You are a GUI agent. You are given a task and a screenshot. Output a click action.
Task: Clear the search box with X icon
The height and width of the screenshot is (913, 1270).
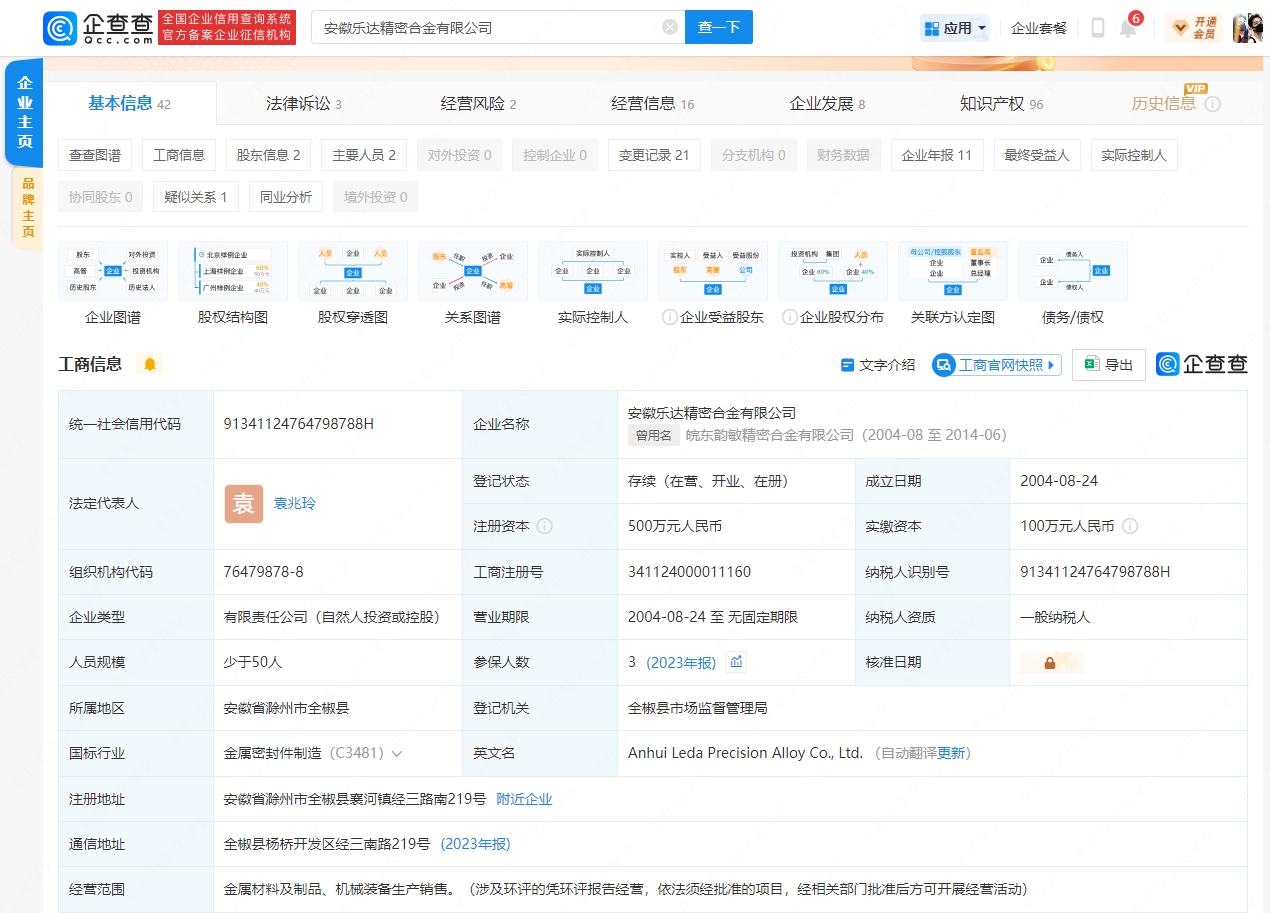670,27
